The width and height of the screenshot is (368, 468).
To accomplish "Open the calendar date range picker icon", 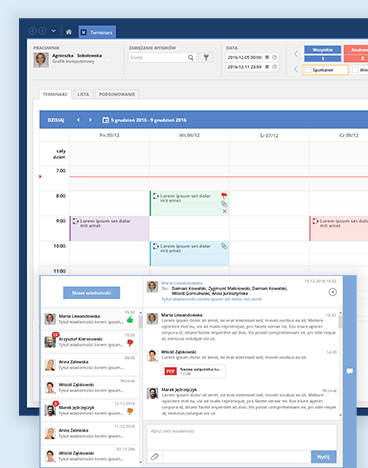I will pos(105,120).
